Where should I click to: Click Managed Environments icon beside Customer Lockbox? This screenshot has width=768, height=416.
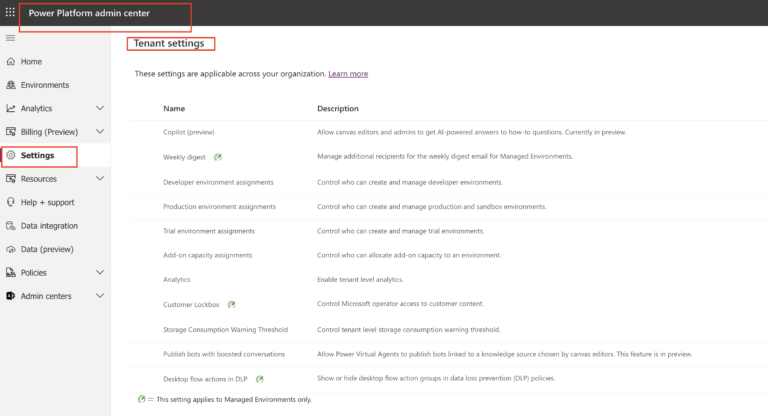click(232, 304)
